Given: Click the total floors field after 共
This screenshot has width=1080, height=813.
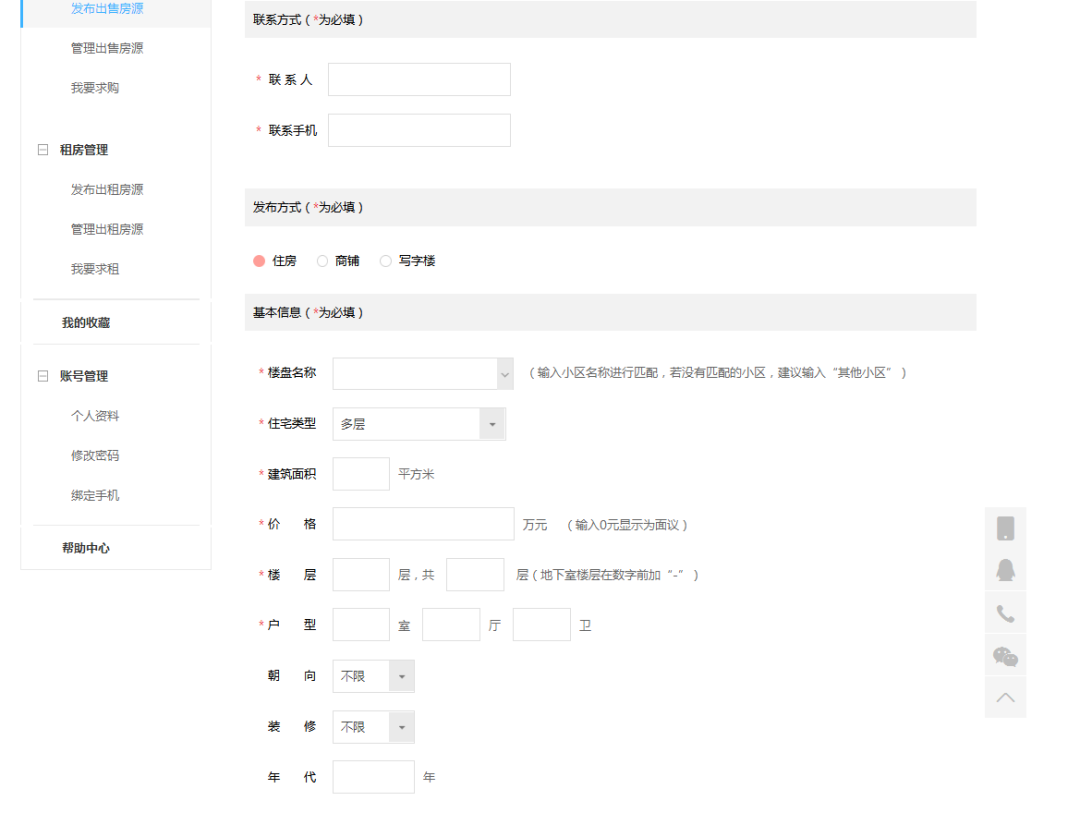Looking at the screenshot, I should tap(475, 575).
